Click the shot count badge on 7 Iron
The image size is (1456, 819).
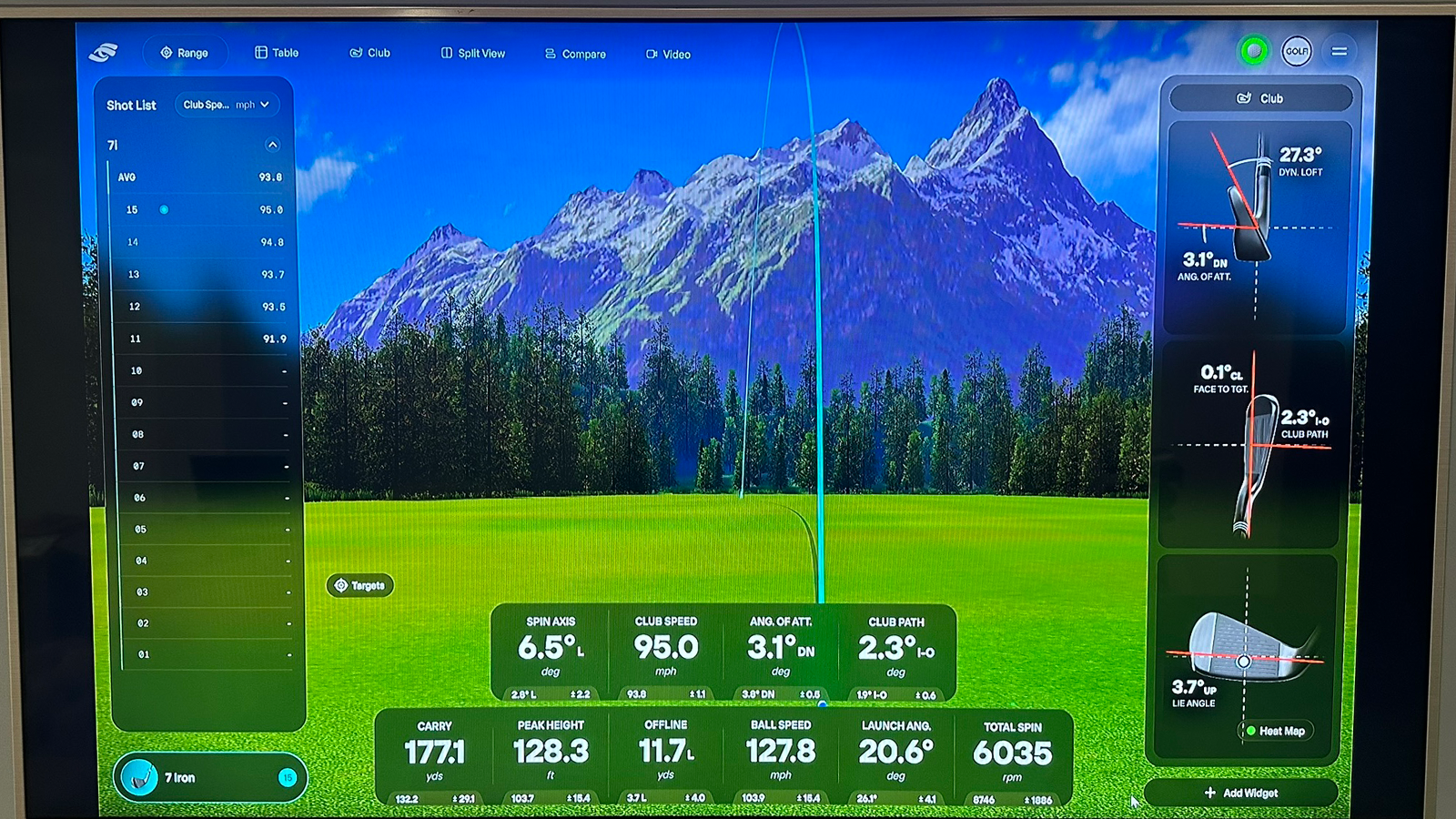(288, 777)
